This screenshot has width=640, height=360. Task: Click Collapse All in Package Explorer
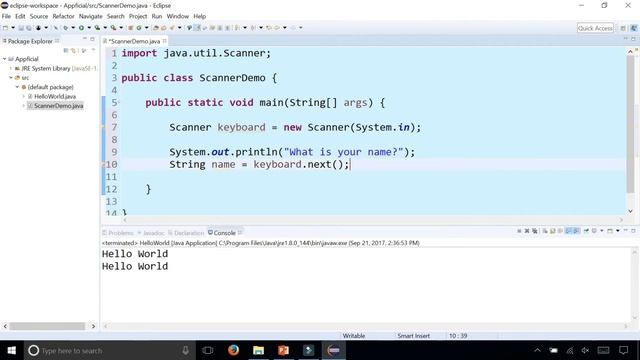65,51
